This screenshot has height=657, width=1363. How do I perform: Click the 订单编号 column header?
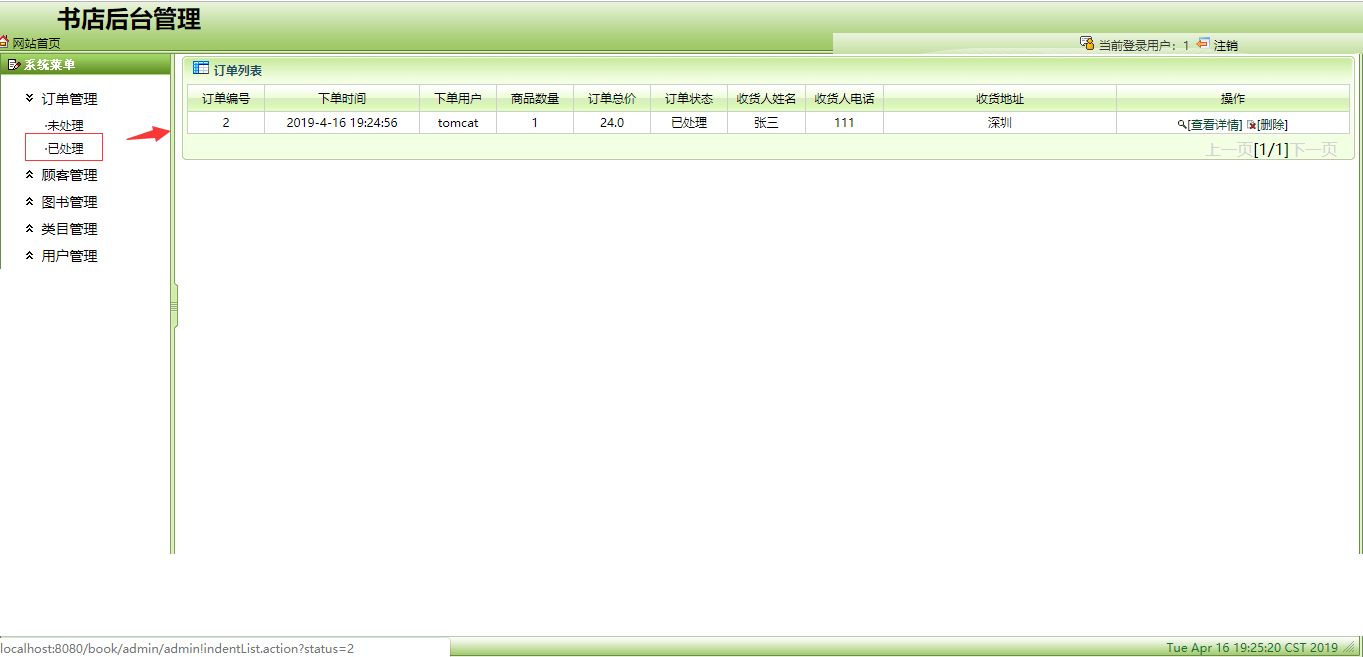point(226,98)
